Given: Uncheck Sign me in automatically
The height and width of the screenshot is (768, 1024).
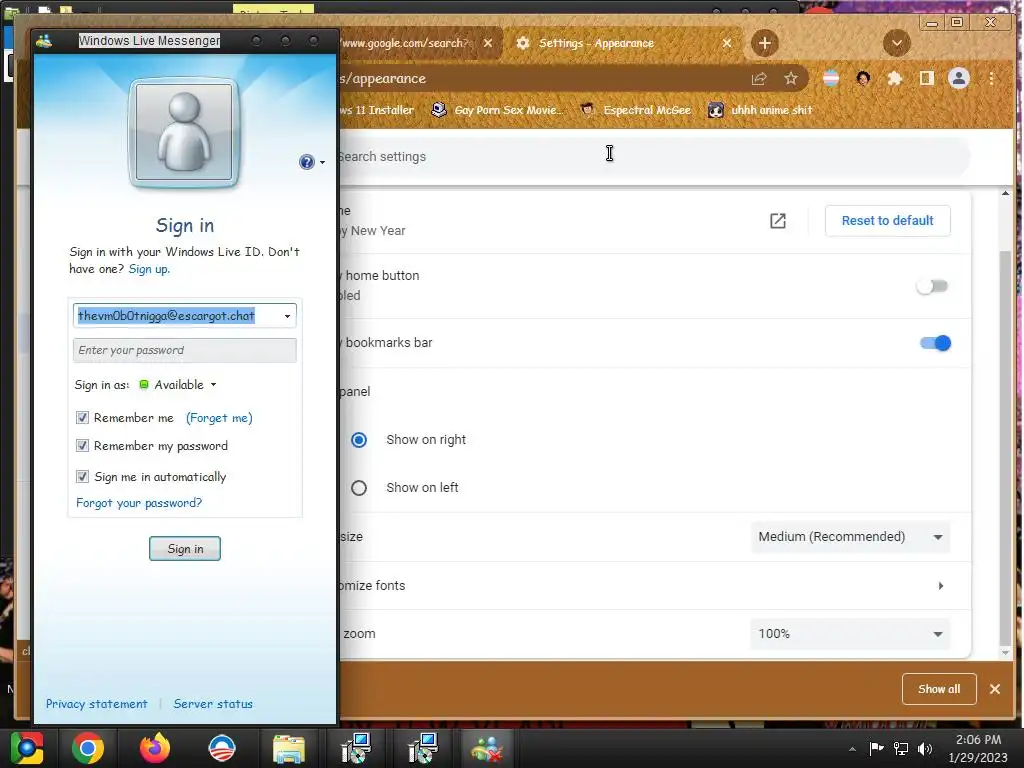Looking at the screenshot, I should [82, 477].
